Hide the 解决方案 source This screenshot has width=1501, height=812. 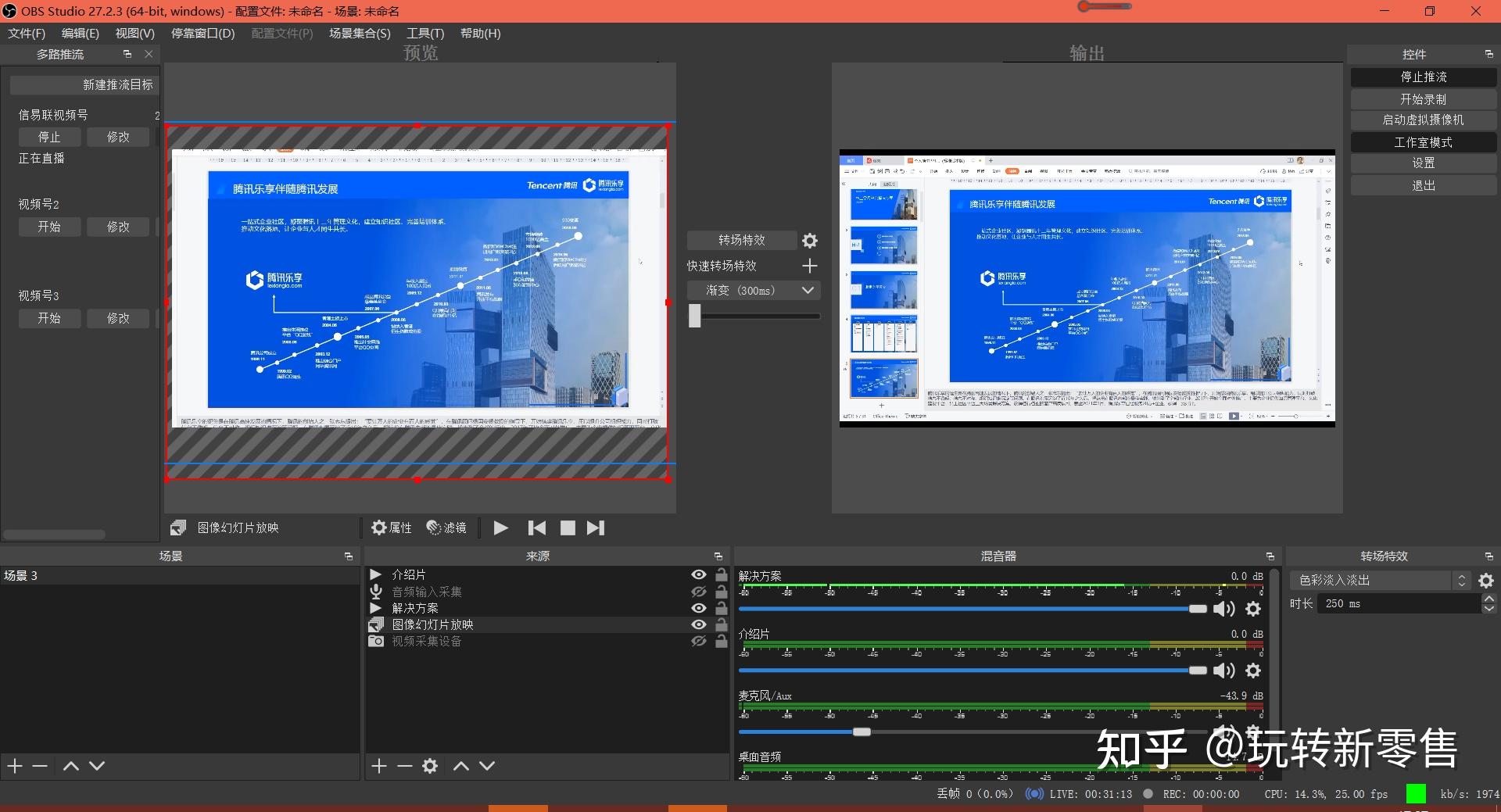[x=699, y=608]
